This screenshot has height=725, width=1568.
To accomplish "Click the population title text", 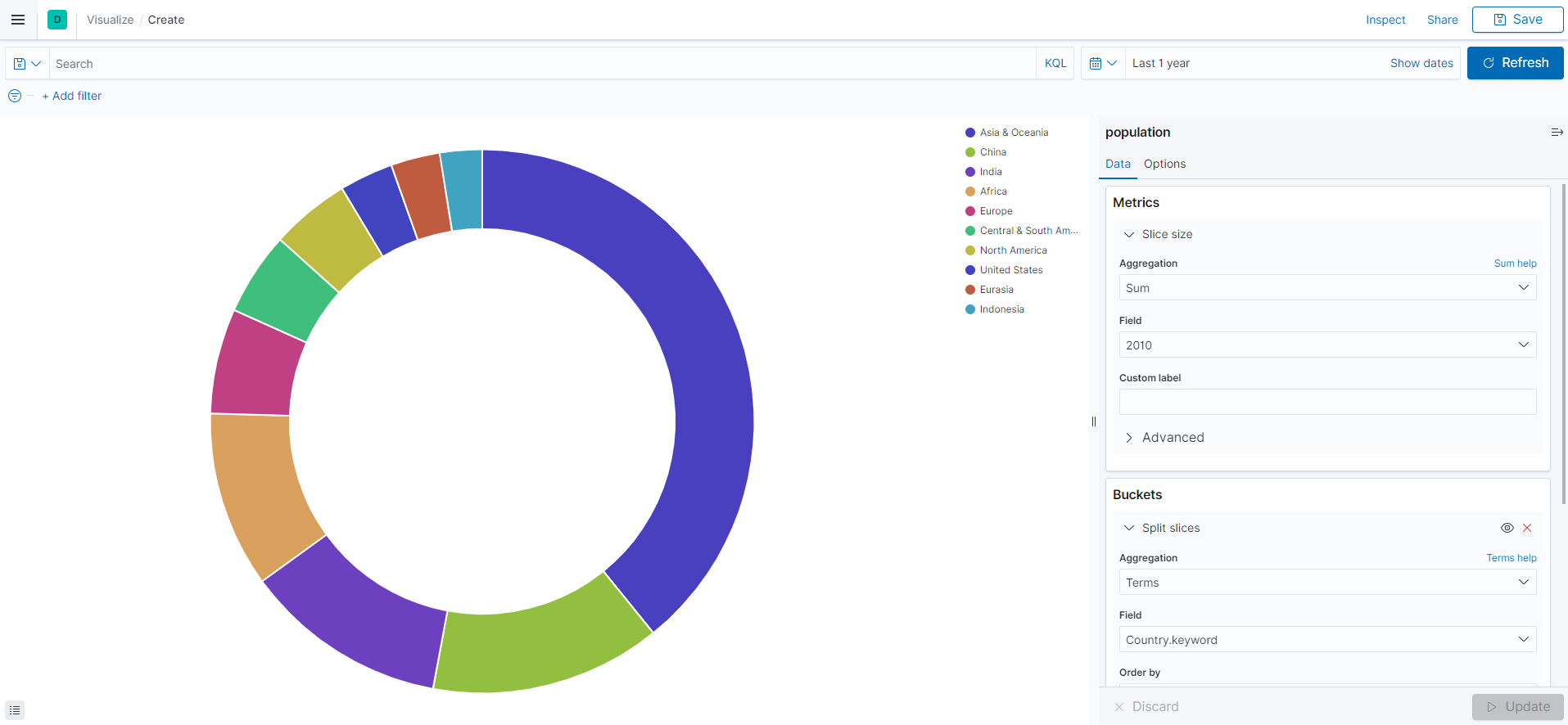I will coord(1137,132).
